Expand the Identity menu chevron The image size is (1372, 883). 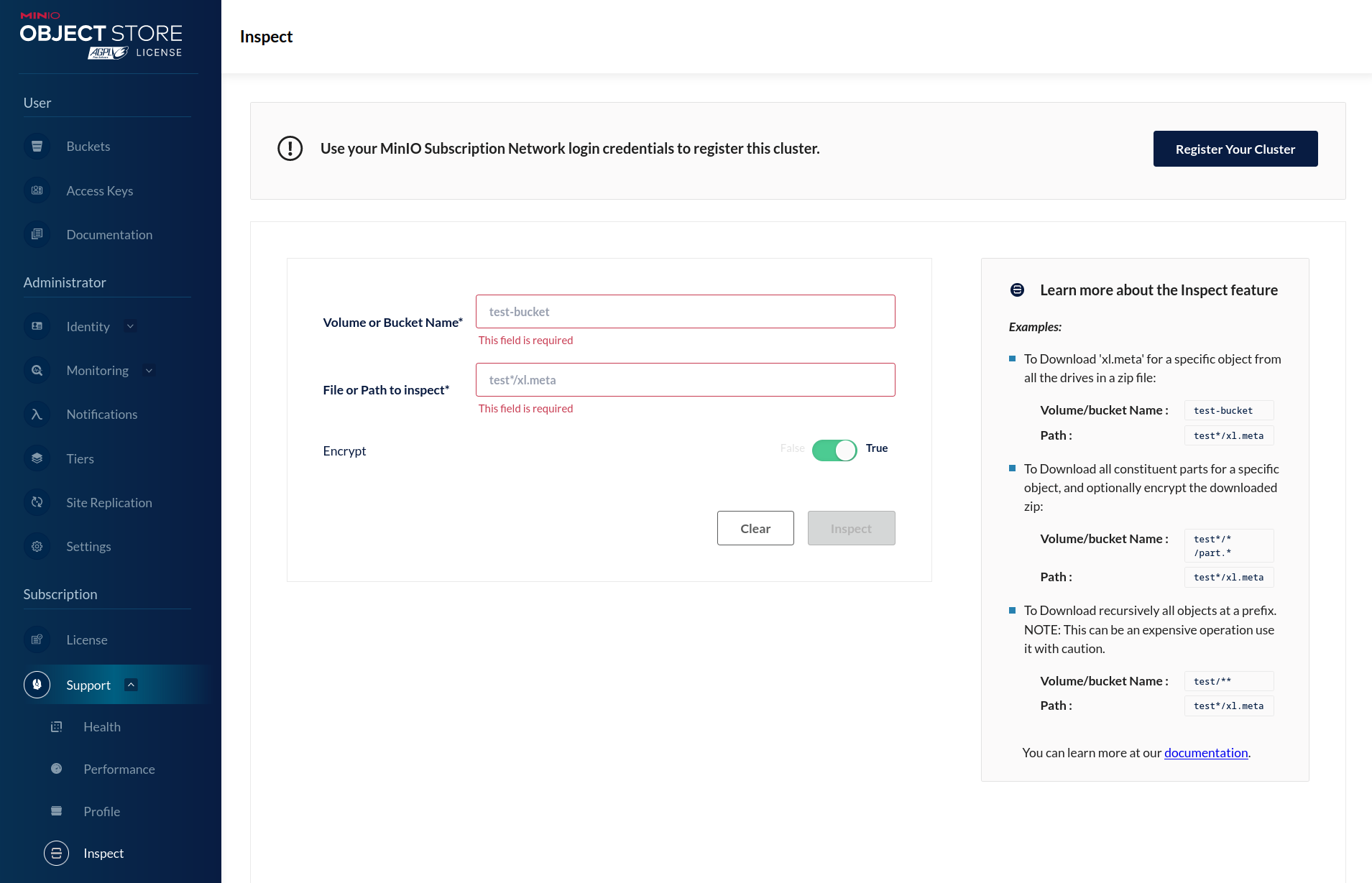(130, 326)
